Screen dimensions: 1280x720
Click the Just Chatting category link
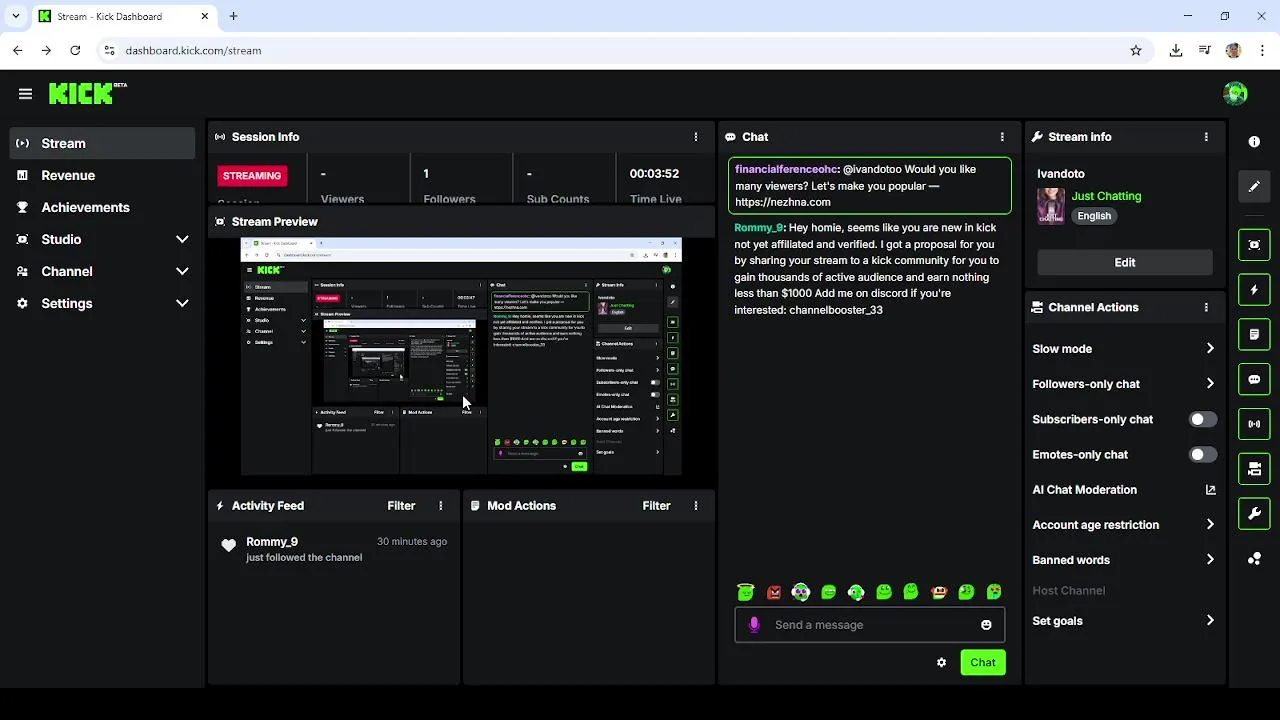[1106, 196]
